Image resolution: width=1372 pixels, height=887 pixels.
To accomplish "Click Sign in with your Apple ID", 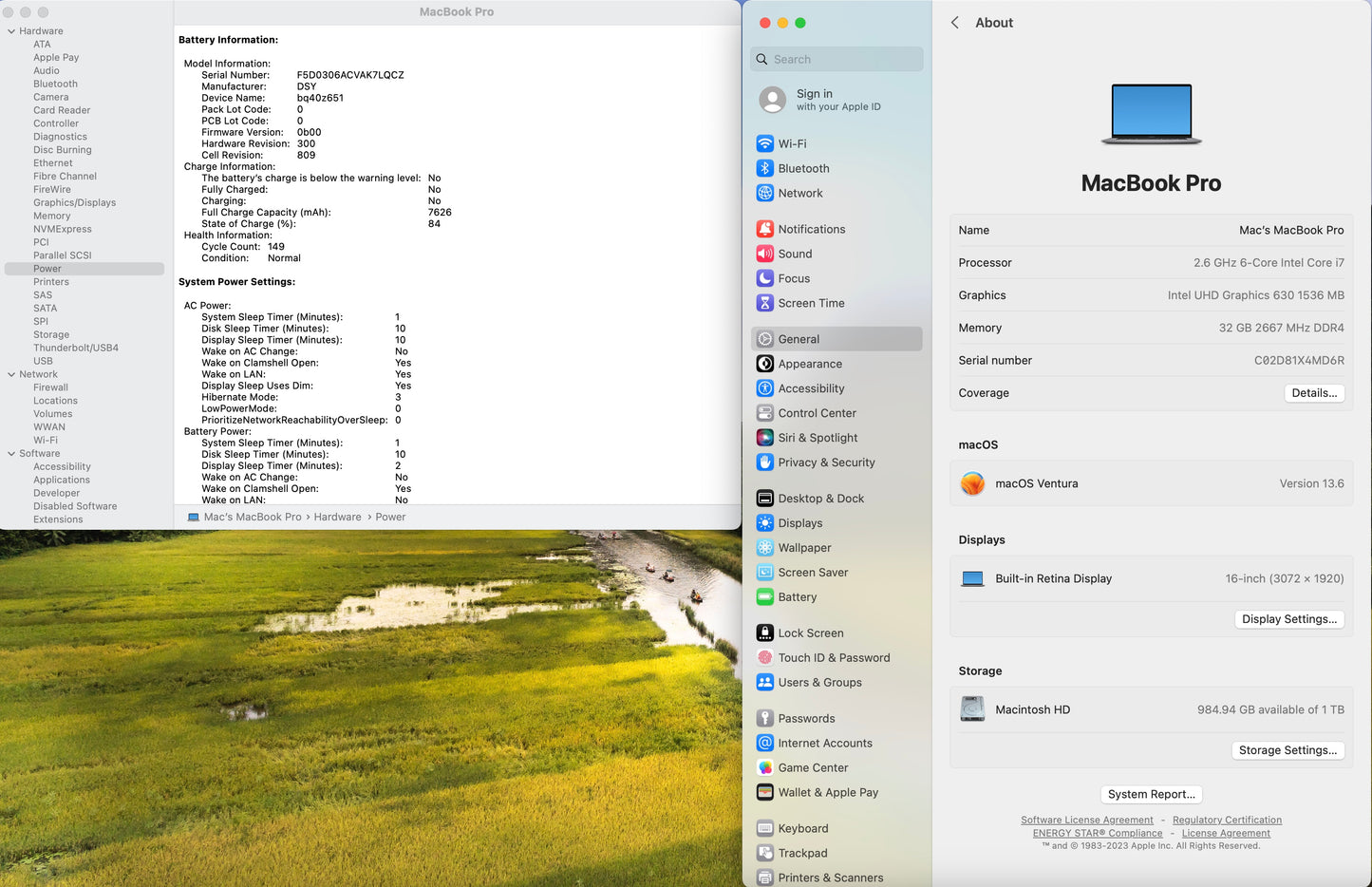I will 836,100.
